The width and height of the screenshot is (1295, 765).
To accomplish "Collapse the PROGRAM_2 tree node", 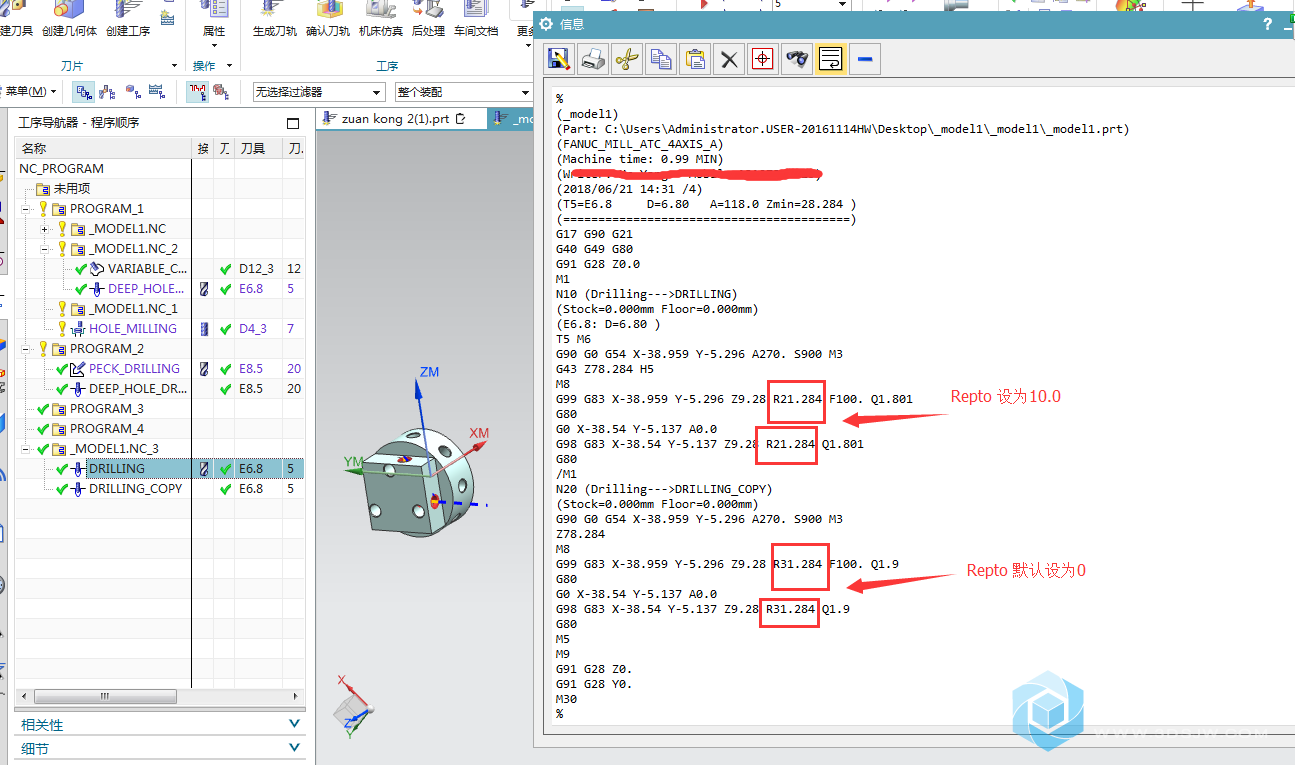I will pyautogui.click(x=27, y=349).
